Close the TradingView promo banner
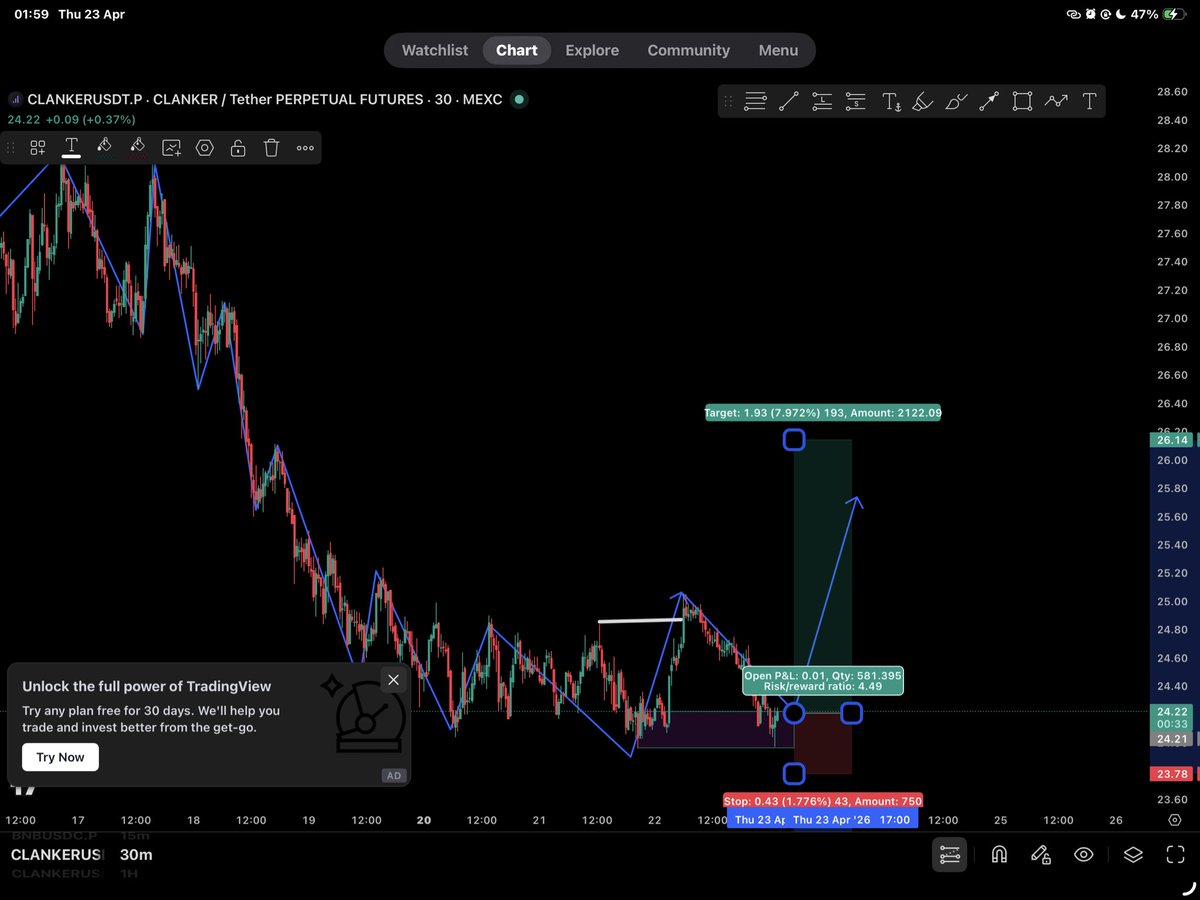 [393, 680]
